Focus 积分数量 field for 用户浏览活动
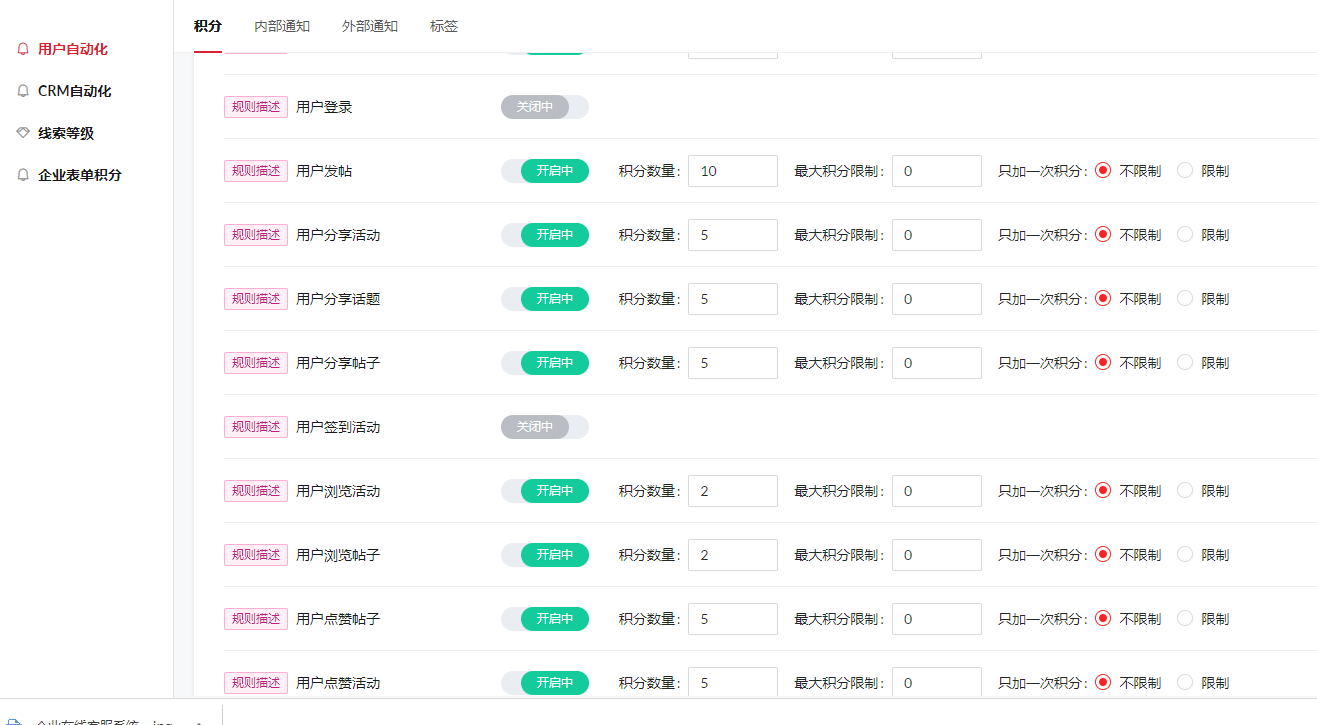This screenshot has height=725, width=1317. point(733,491)
